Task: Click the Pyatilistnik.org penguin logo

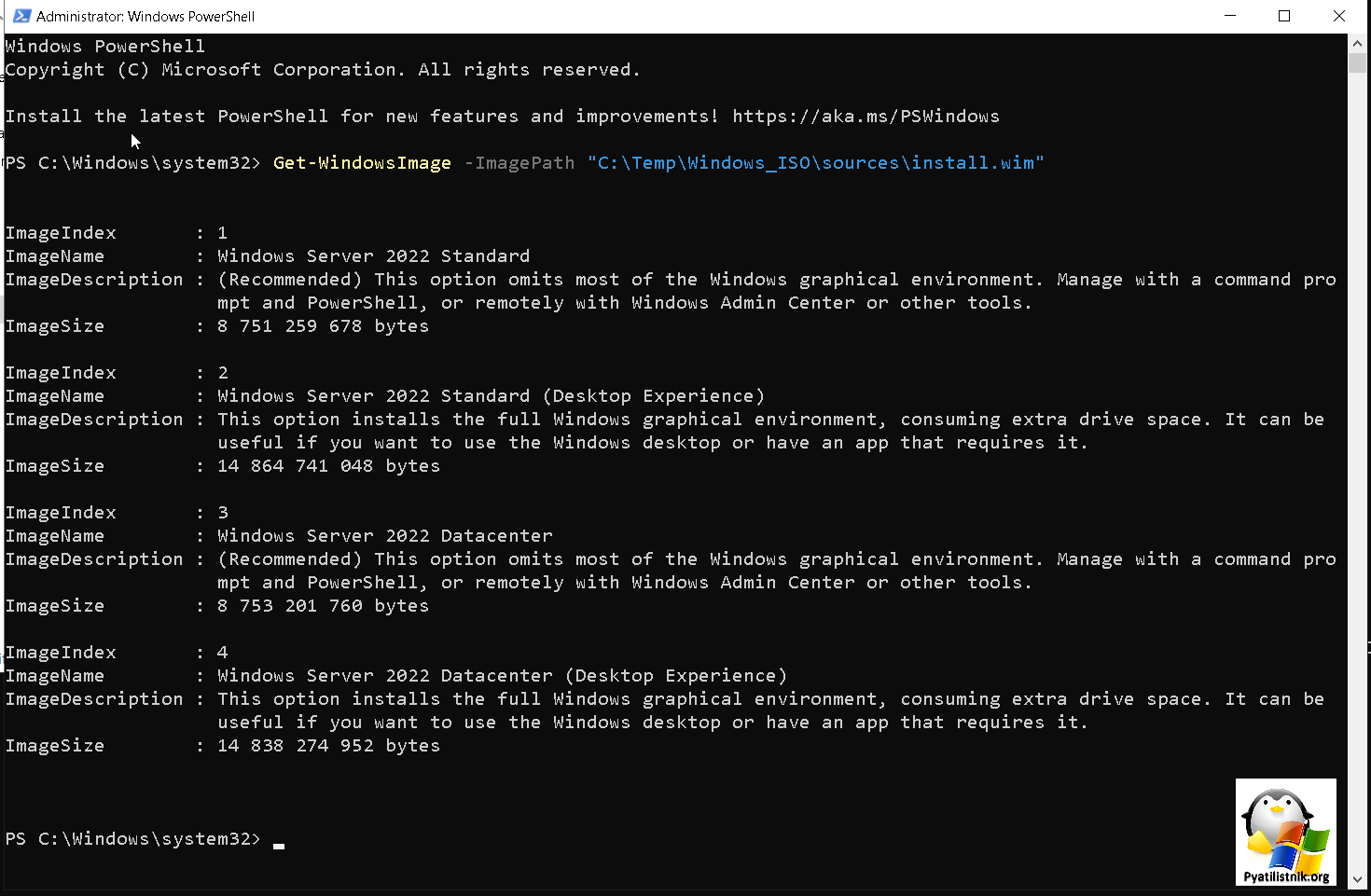Action: coord(1285,832)
